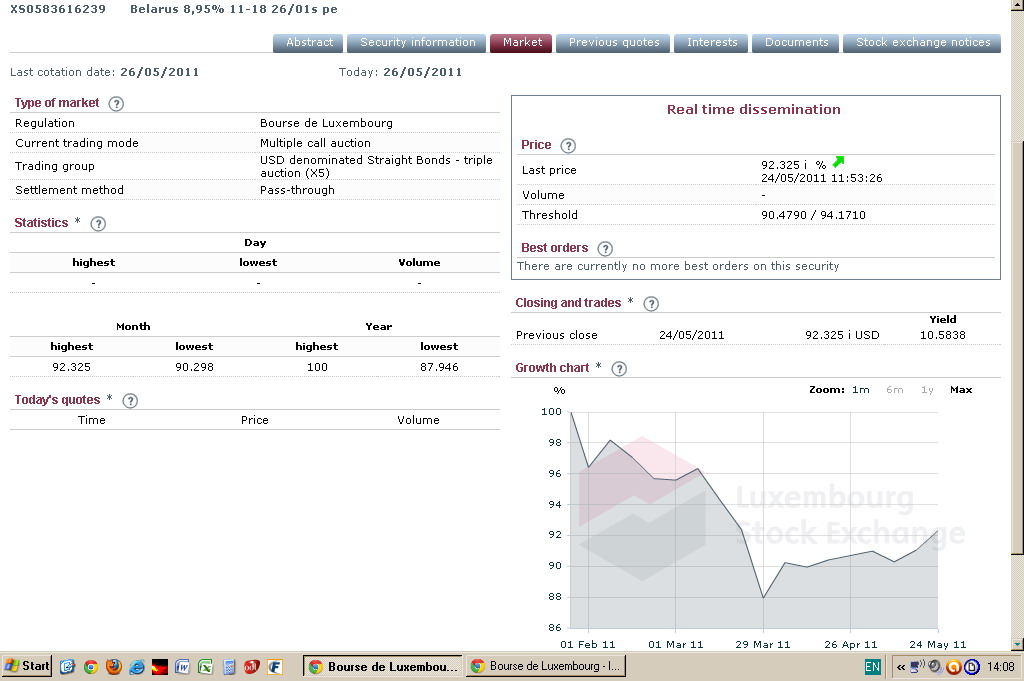
Task: Launch Firefox from quick launch bar
Action: [114, 667]
